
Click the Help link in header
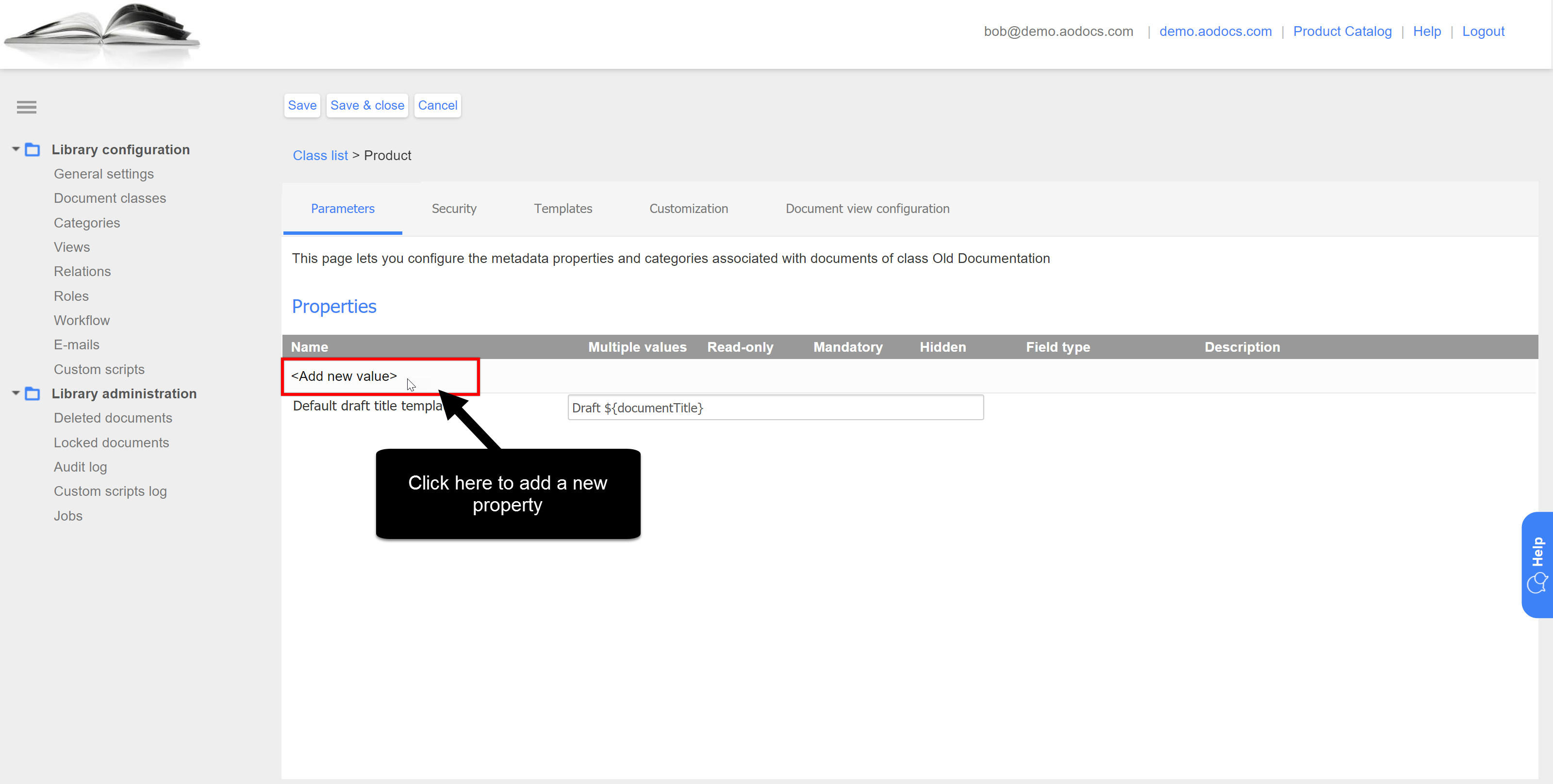point(1427,32)
